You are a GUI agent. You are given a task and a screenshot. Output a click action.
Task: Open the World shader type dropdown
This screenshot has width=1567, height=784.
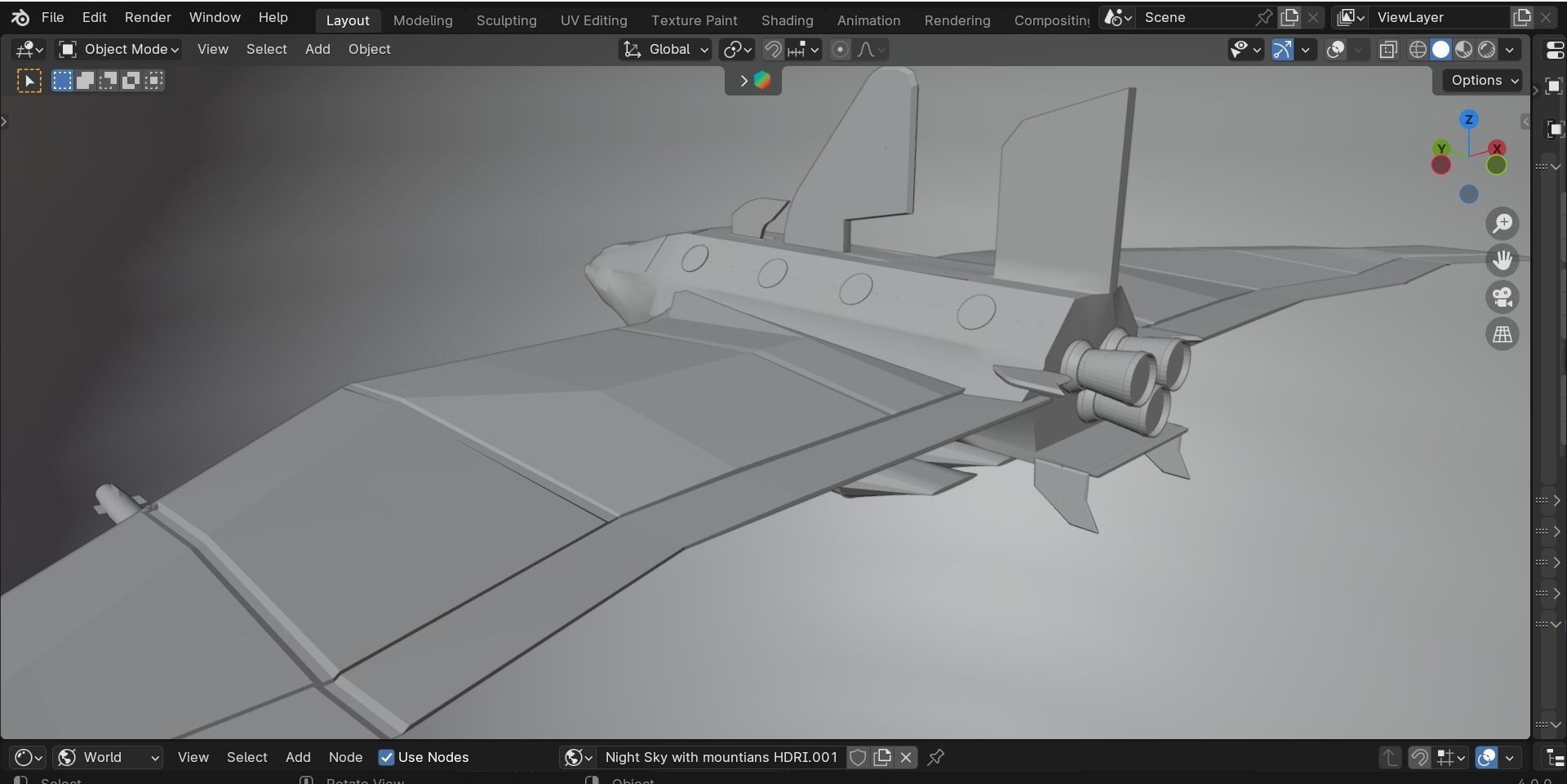[x=108, y=757]
